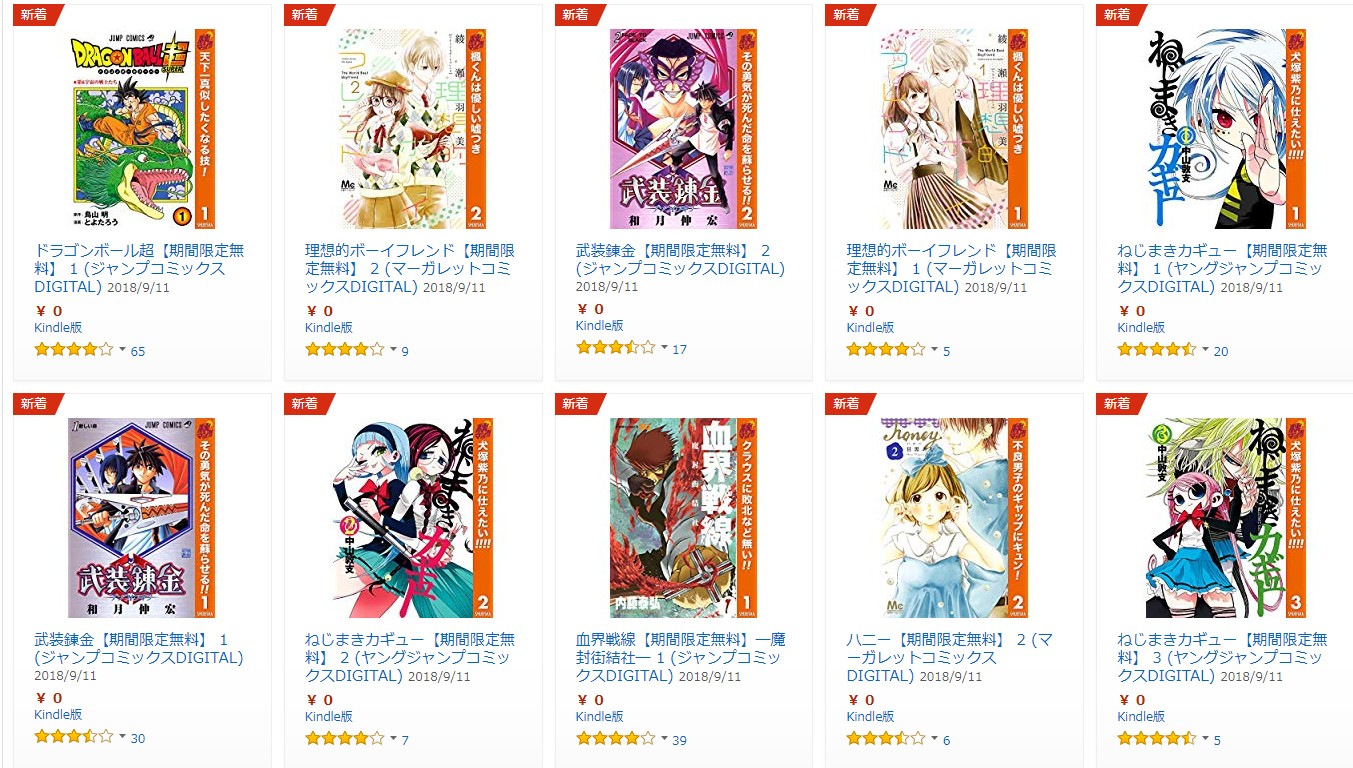Click Kindle版 under ドラゴンボール超 1
The height and width of the screenshot is (768, 1353).
58,327
